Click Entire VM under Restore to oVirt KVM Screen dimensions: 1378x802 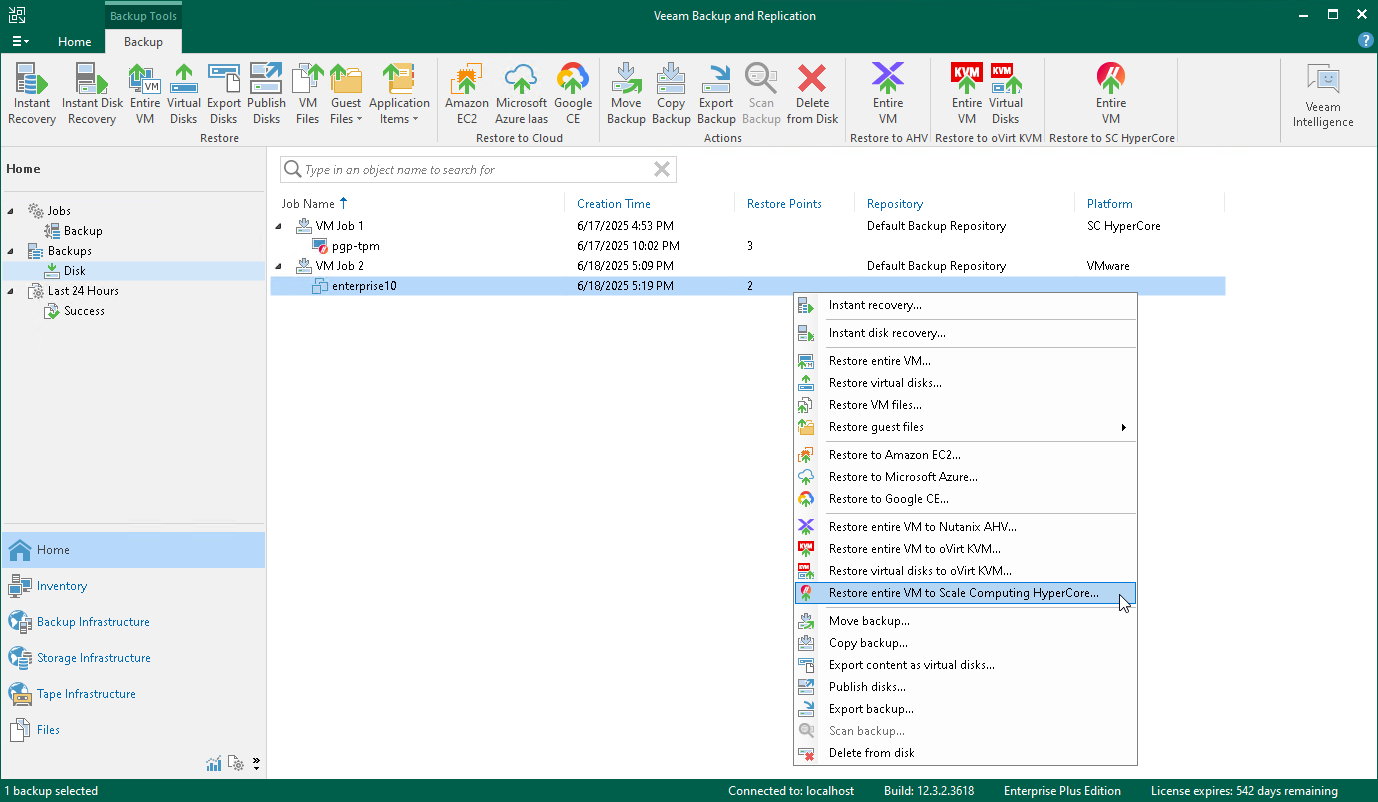[967, 94]
